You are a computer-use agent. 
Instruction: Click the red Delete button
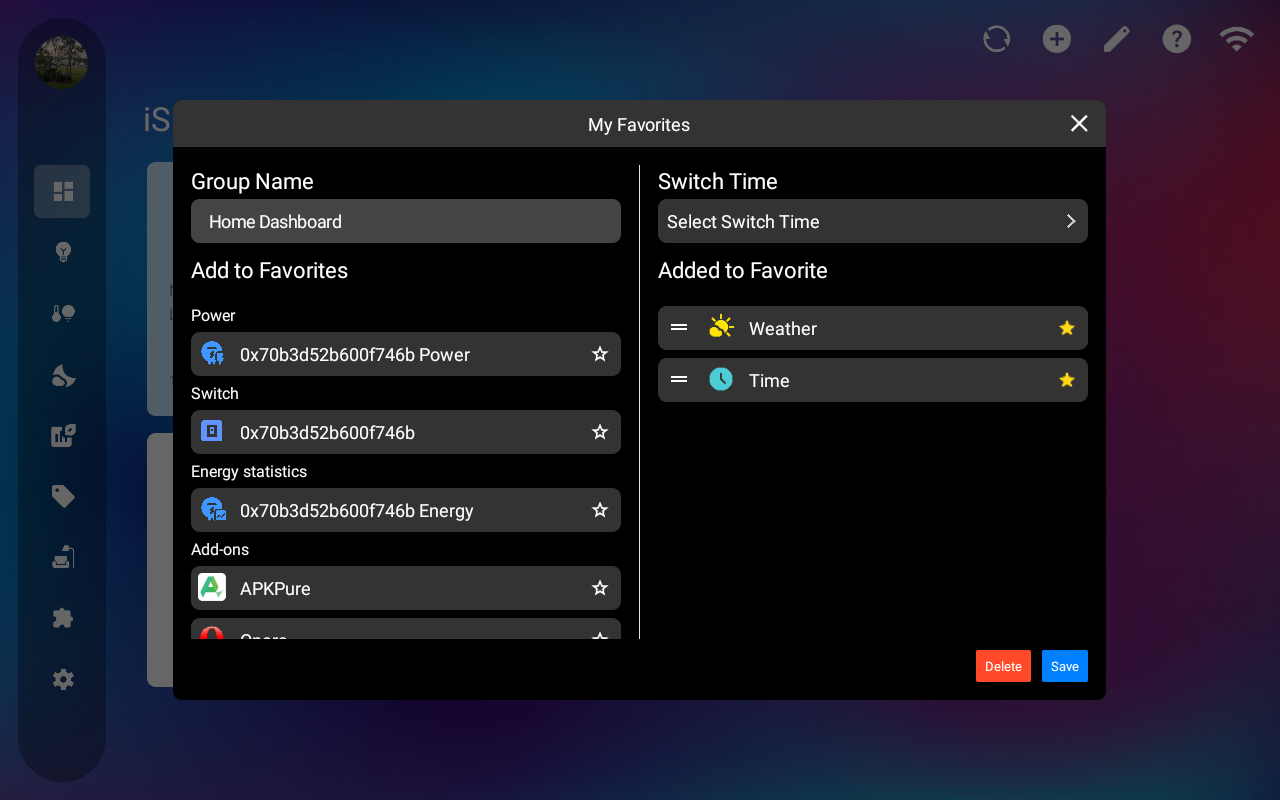1003,666
